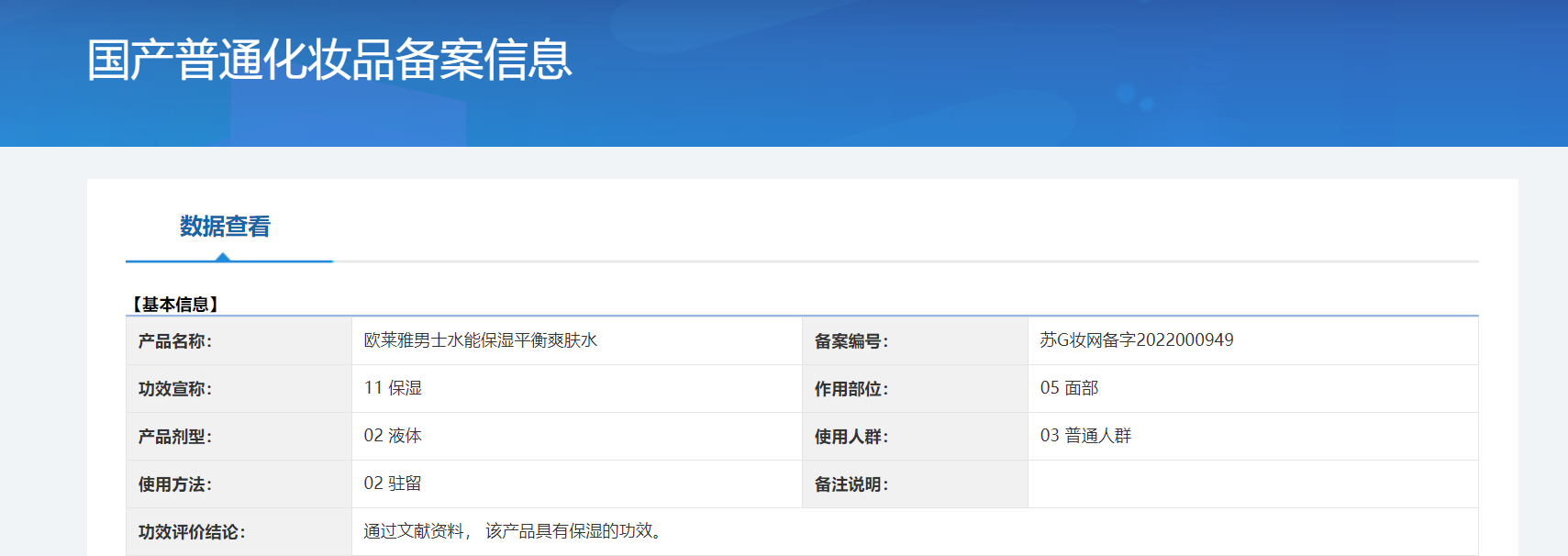Viewport: 1568px width, 556px height.
Task: Select product name 欧莱雅男士水能保湿平衡爽肤水
Action: (480, 340)
